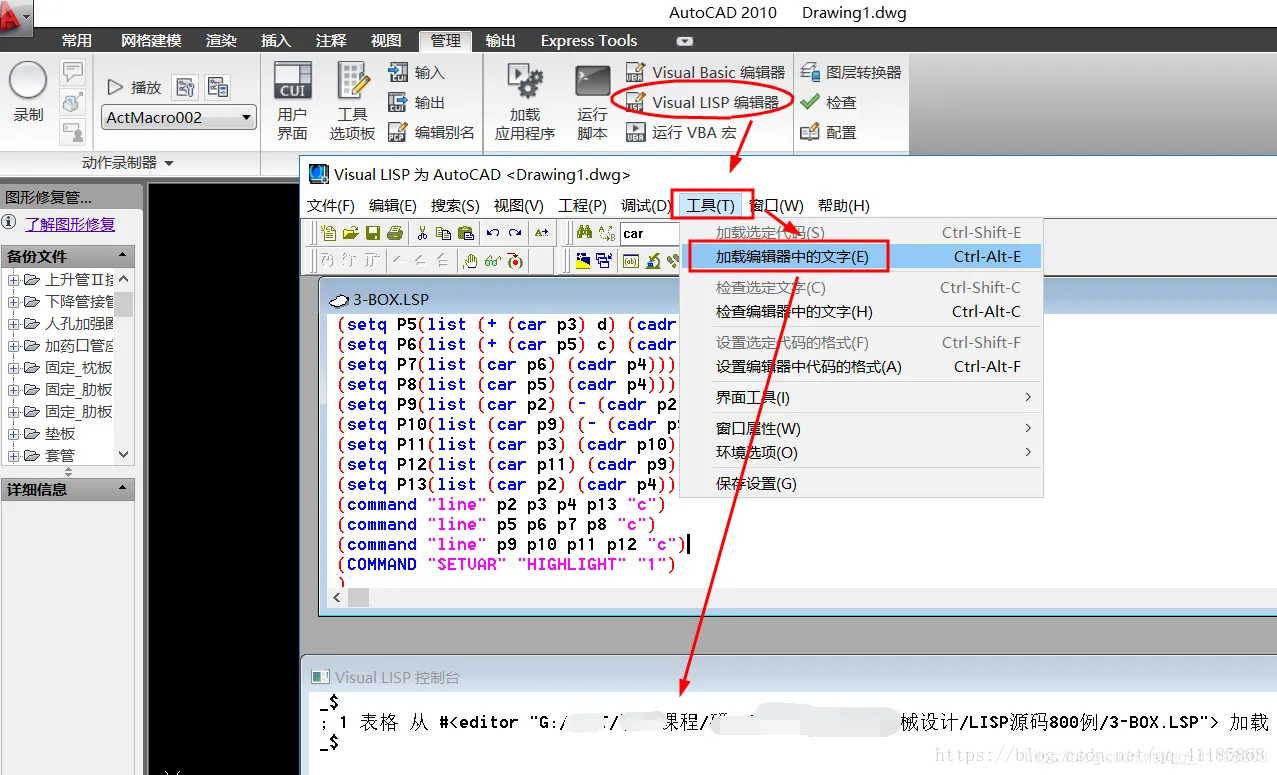
Task: Click the Redo arrow icon
Action: pyautogui.click(x=515, y=233)
